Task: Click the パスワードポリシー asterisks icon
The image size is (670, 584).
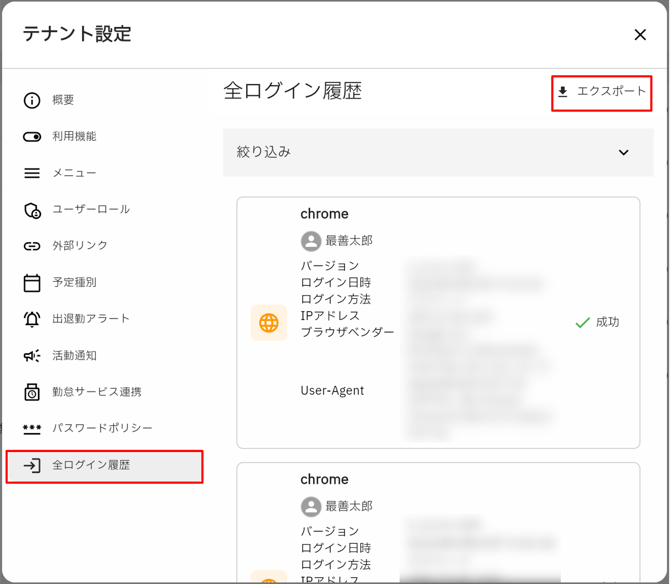Action: pyautogui.click(x=32, y=429)
